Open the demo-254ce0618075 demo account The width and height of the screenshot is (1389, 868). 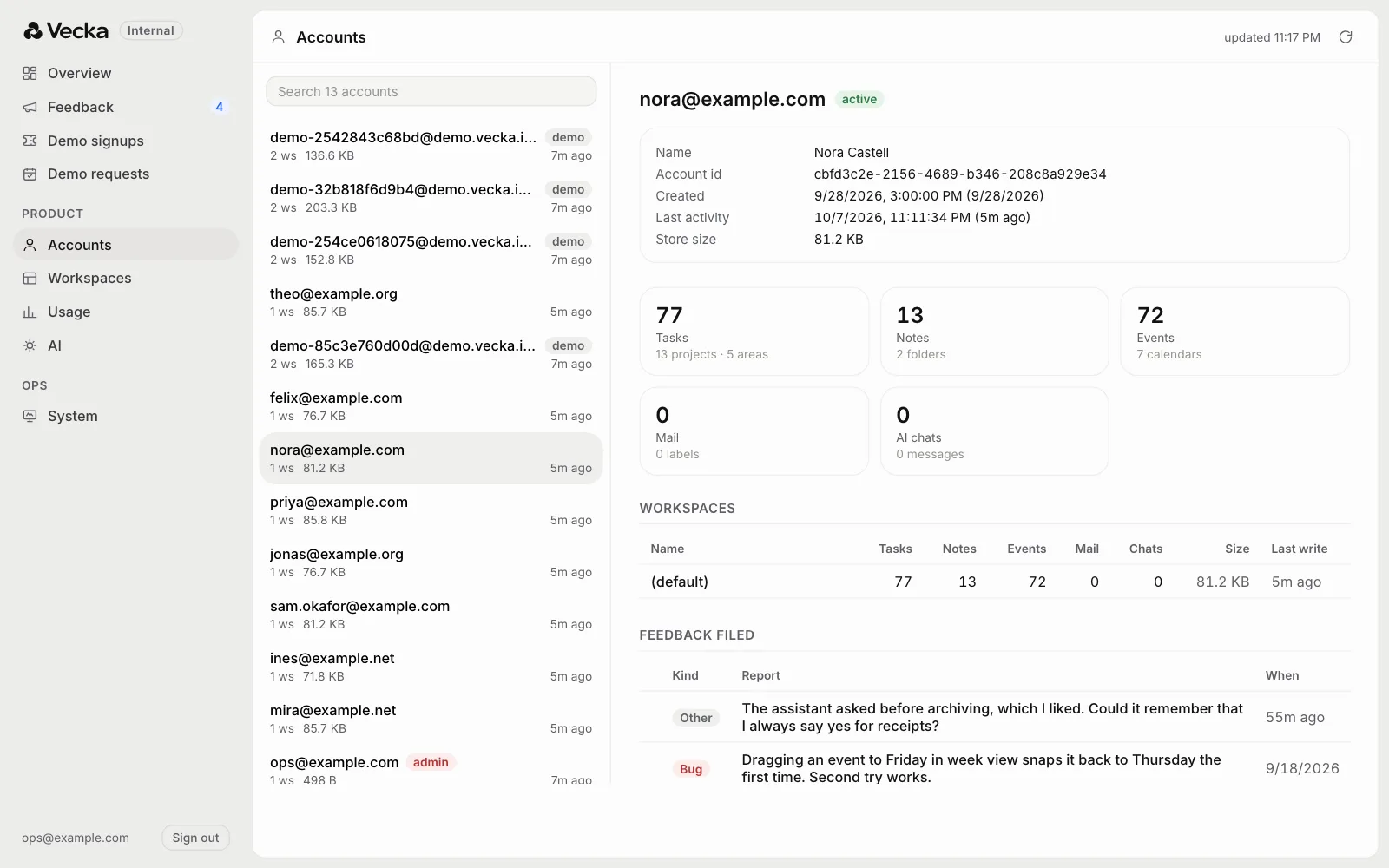coord(431,250)
